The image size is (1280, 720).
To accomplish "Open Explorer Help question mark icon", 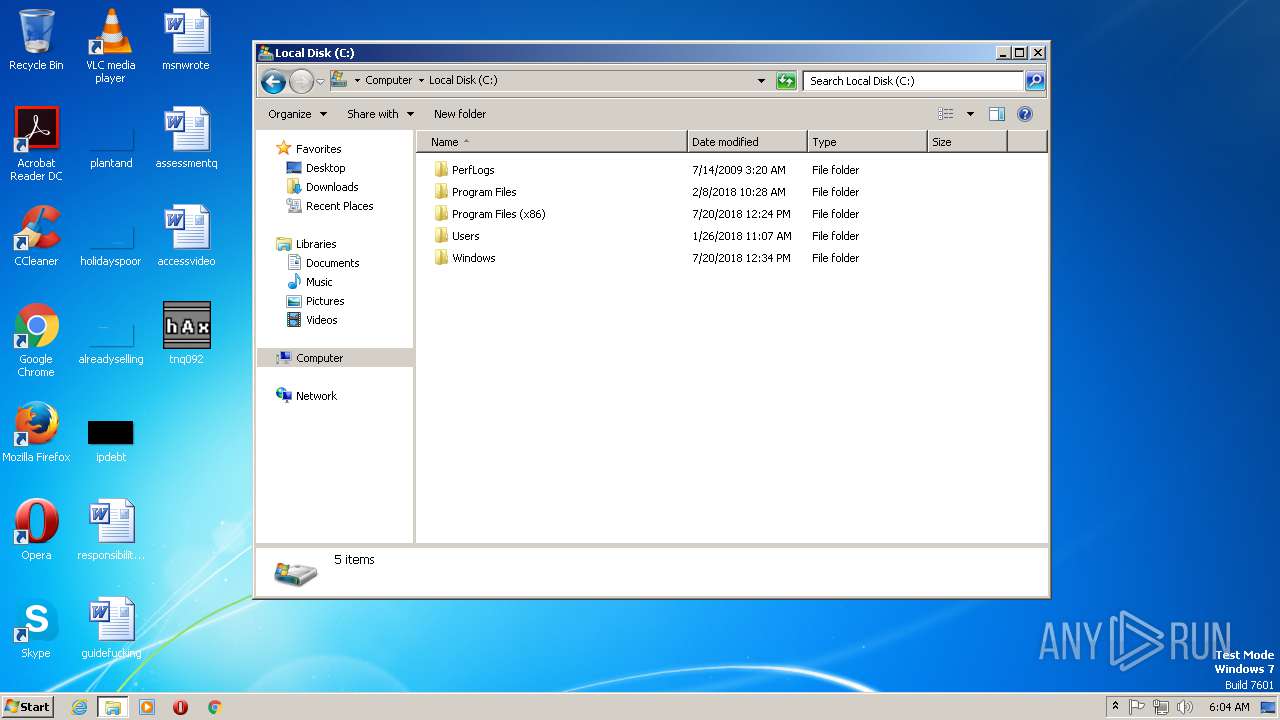I will coord(1025,114).
